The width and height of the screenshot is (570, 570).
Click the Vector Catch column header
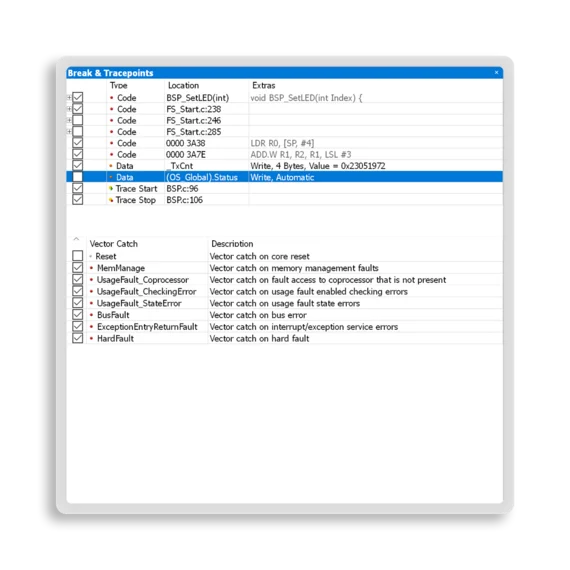[113, 244]
